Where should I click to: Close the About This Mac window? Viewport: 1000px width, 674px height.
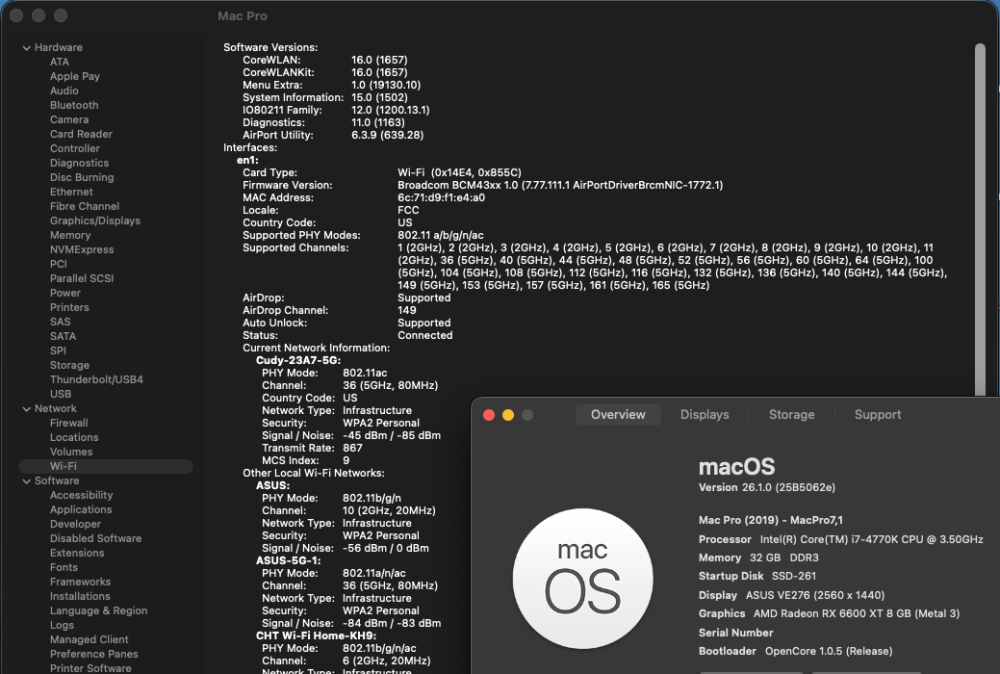coord(489,415)
